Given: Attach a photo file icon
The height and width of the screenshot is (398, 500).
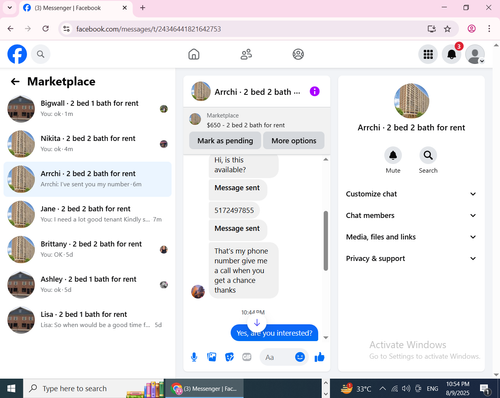Looking at the screenshot, I should 212,357.
